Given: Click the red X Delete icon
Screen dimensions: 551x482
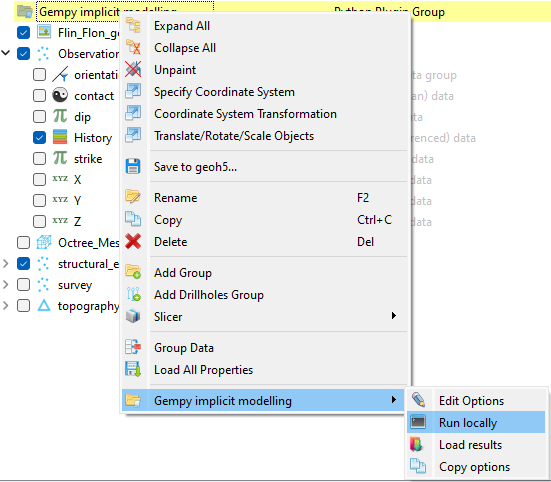Looking at the screenshot, I should (133, 241).
